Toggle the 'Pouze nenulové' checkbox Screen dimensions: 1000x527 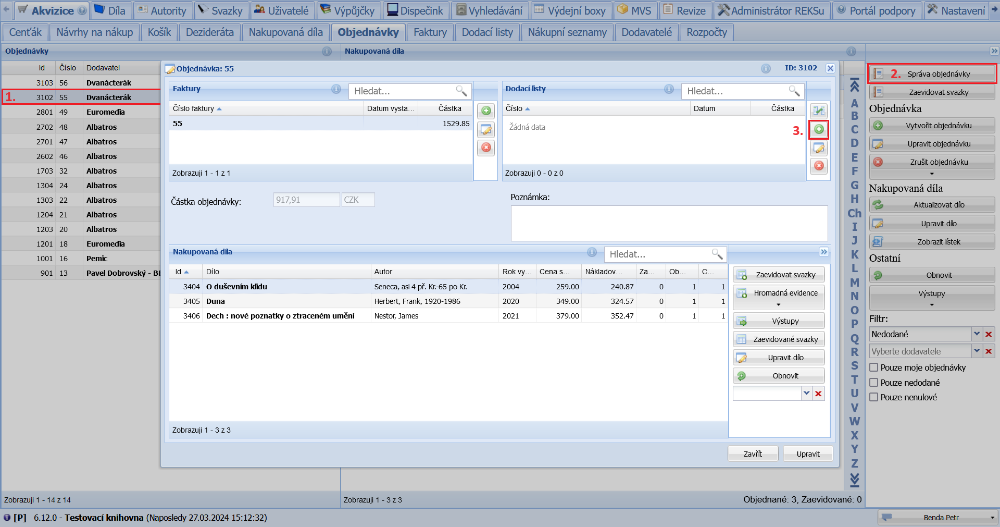pos(874,397)
